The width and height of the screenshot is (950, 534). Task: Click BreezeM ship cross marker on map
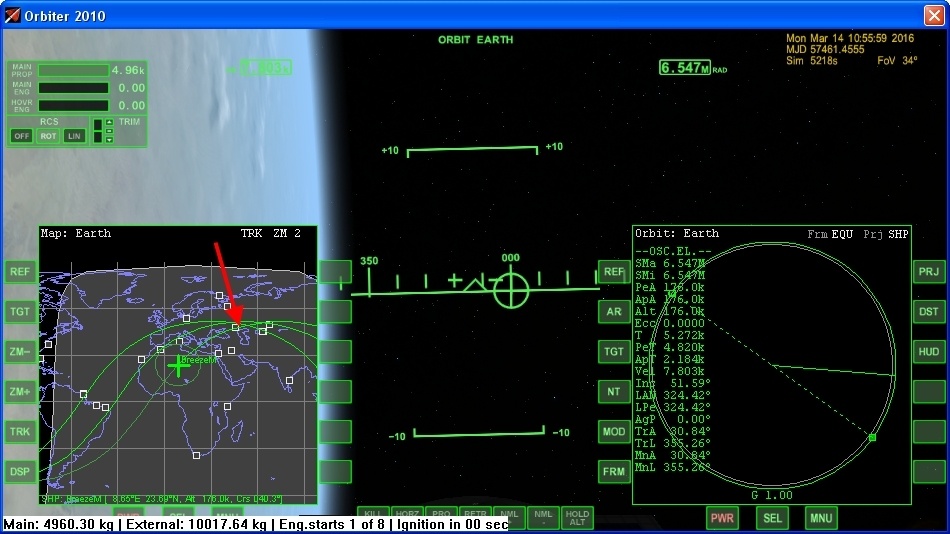[x=178, y=366]
